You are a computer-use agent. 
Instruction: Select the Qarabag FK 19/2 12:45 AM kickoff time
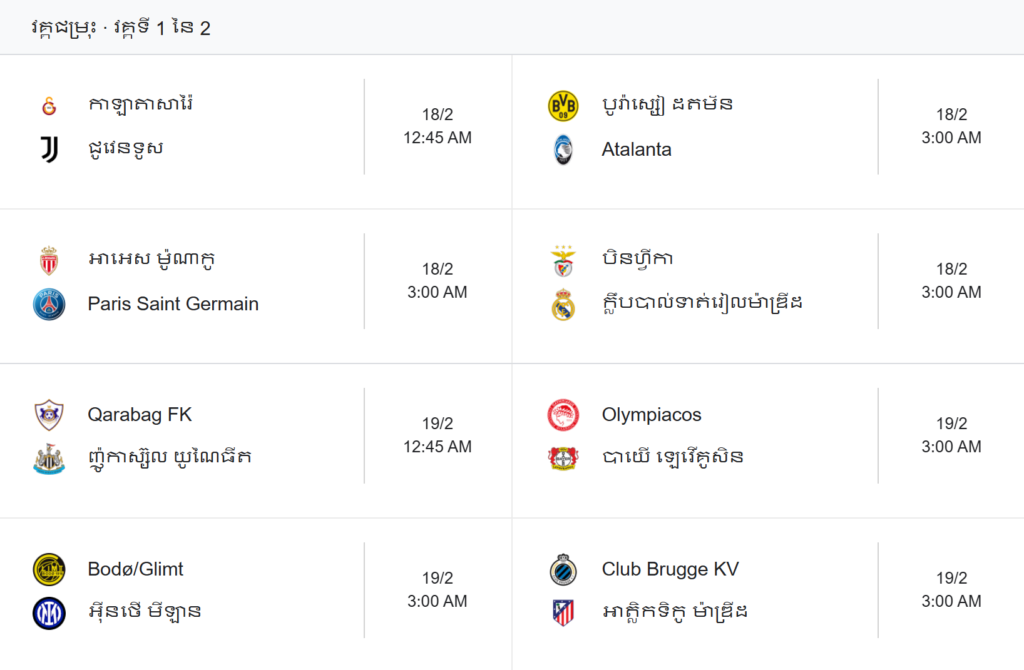(437, 435)
